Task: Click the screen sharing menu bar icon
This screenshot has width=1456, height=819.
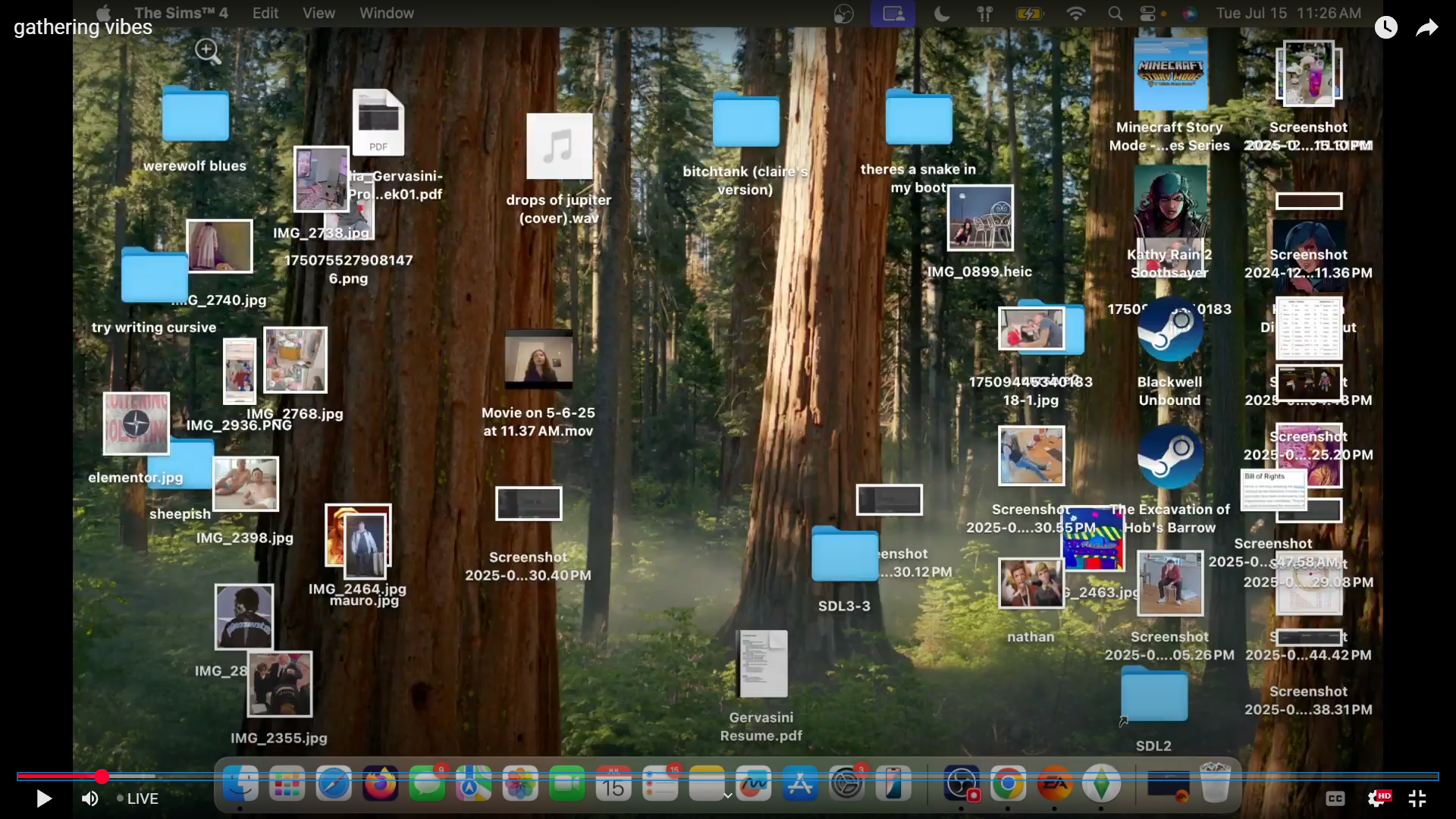Action: point(893,14)
